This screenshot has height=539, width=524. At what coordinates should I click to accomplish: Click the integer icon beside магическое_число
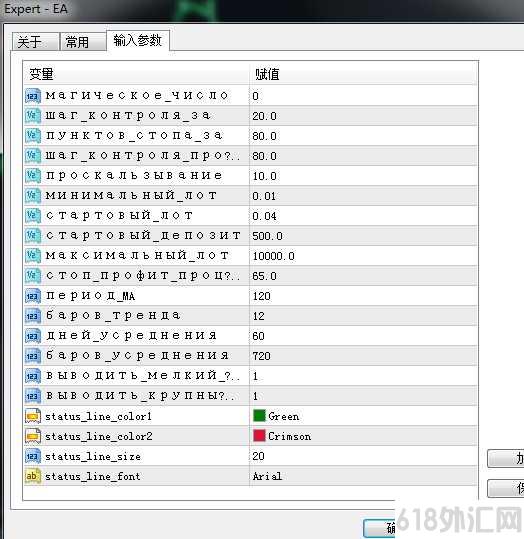[x=33, y=96]
